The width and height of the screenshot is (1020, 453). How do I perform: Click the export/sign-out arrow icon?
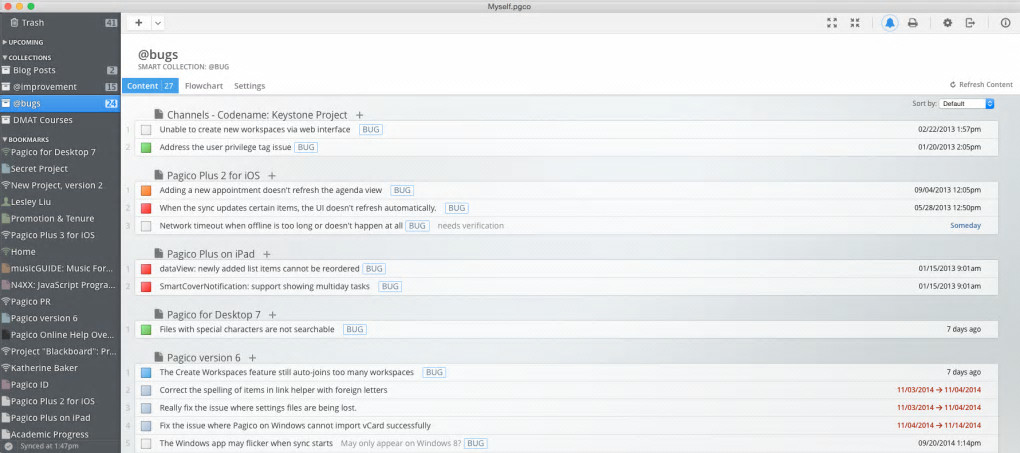[x=970, y=23]
